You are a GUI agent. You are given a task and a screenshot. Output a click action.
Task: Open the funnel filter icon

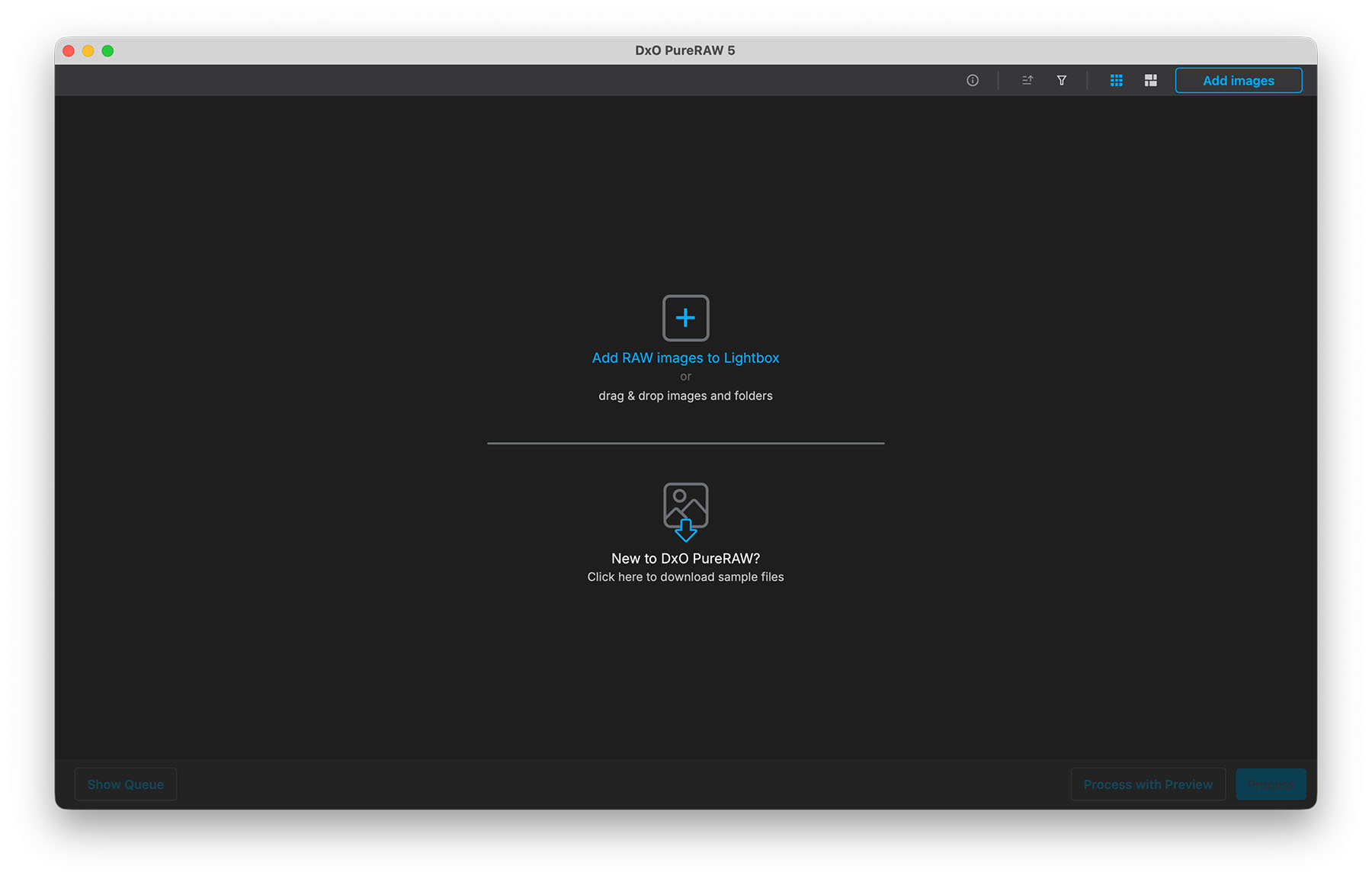[1061, 80]
